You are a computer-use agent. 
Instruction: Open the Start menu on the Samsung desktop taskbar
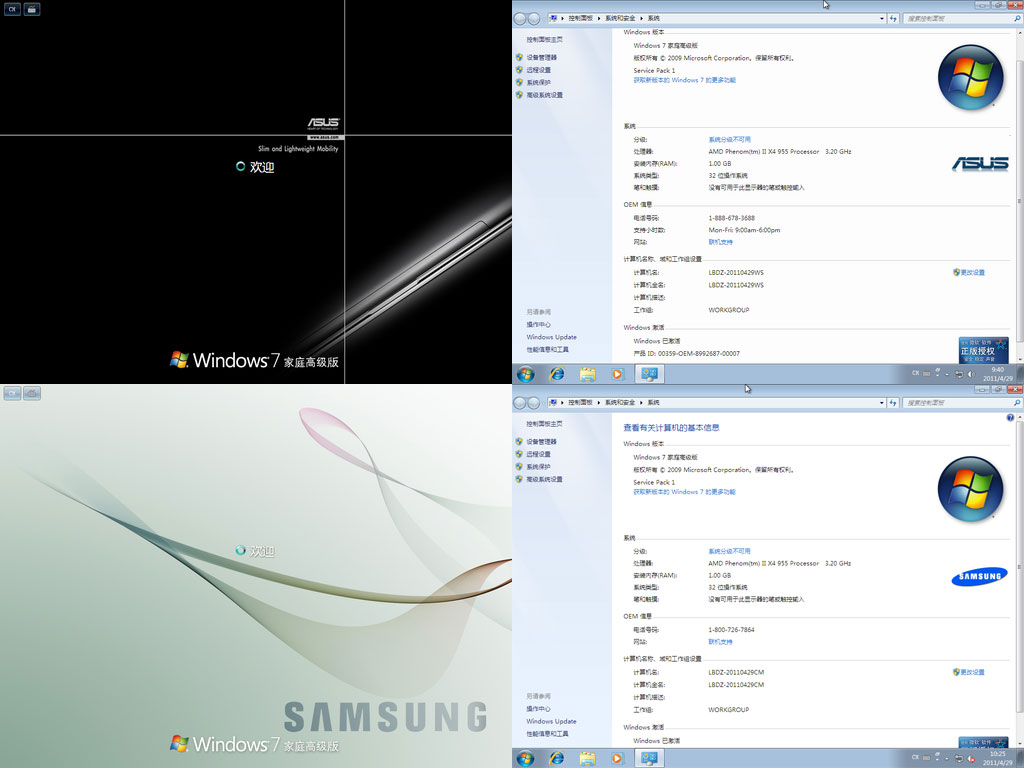point(526,758)
